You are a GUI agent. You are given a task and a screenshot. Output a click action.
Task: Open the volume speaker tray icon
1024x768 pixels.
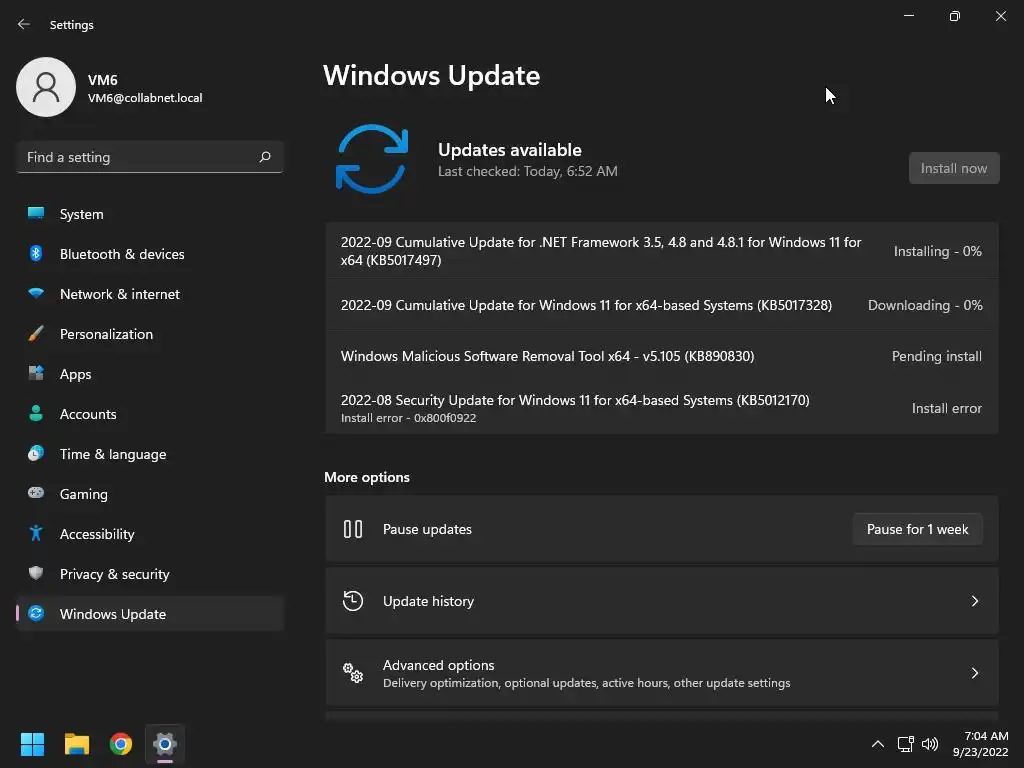point(930,744)
